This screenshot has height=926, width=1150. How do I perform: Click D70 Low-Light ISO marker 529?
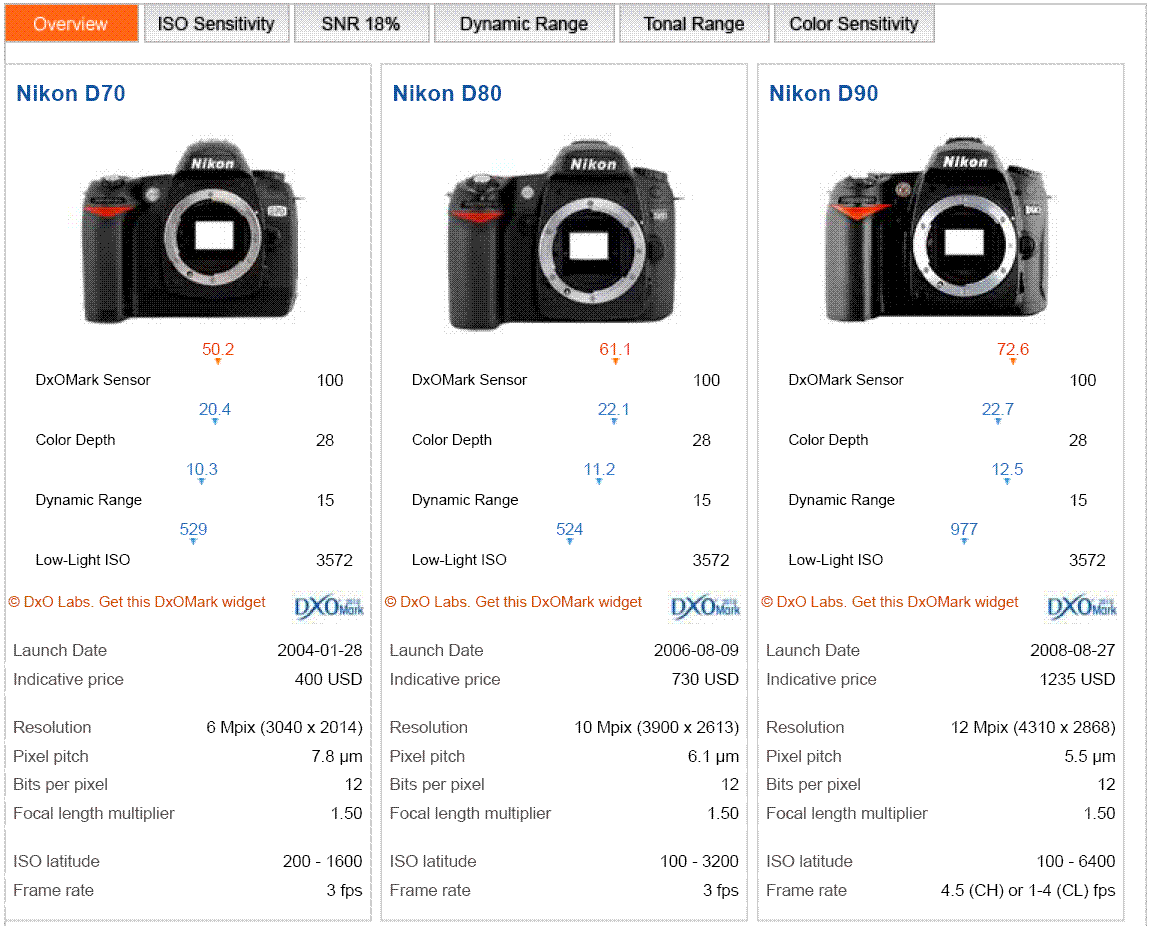(x=193, y=530)
